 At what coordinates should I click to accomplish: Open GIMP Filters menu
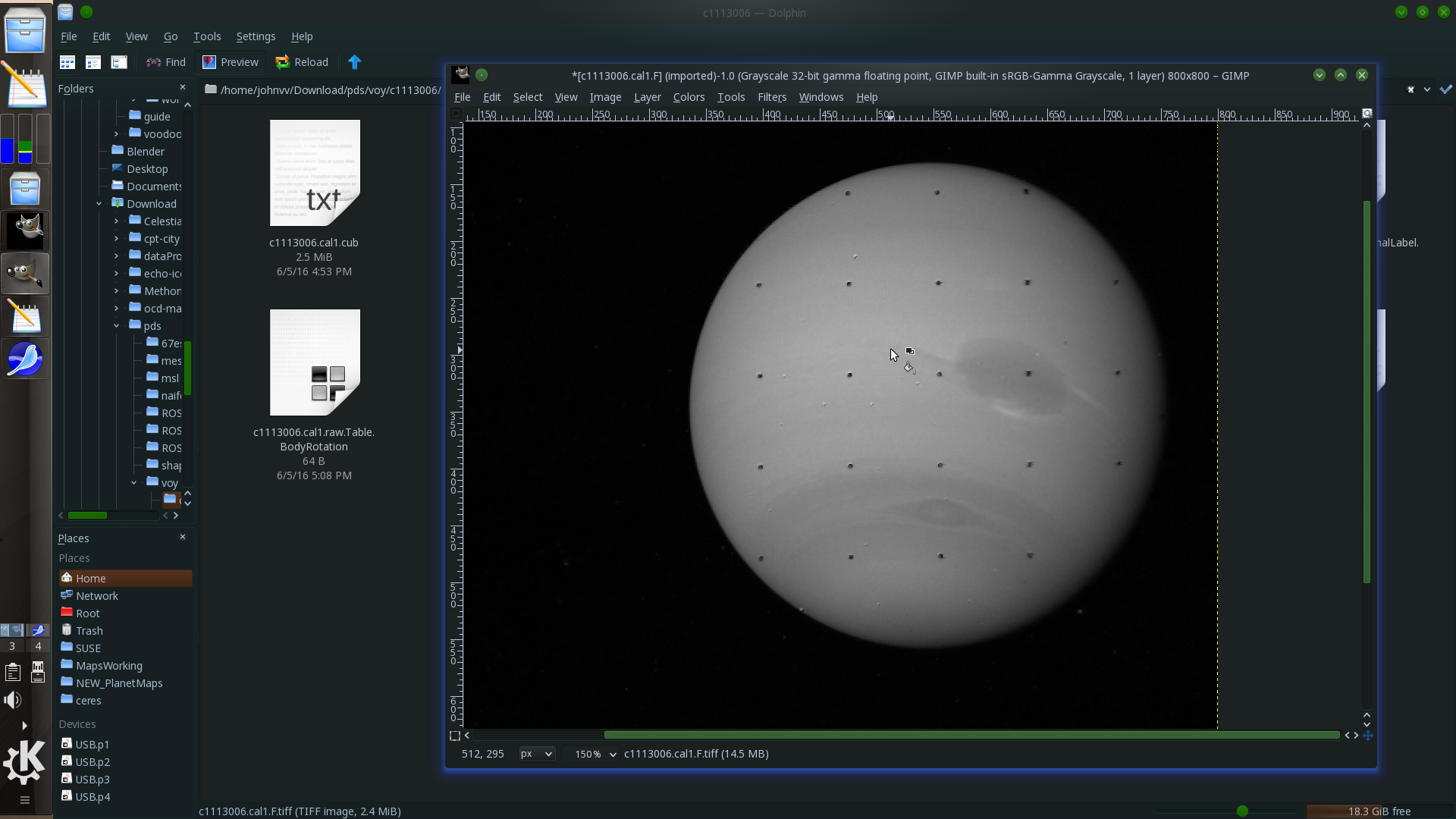coord(772,97)
